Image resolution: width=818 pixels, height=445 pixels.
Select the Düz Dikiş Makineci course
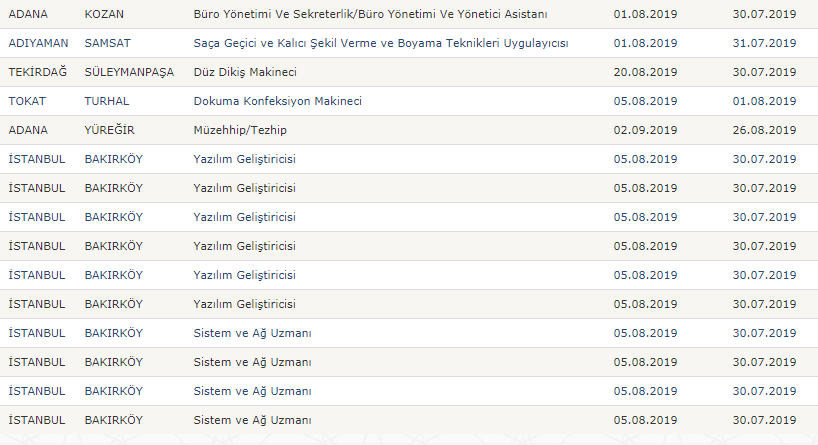(244, 72)
